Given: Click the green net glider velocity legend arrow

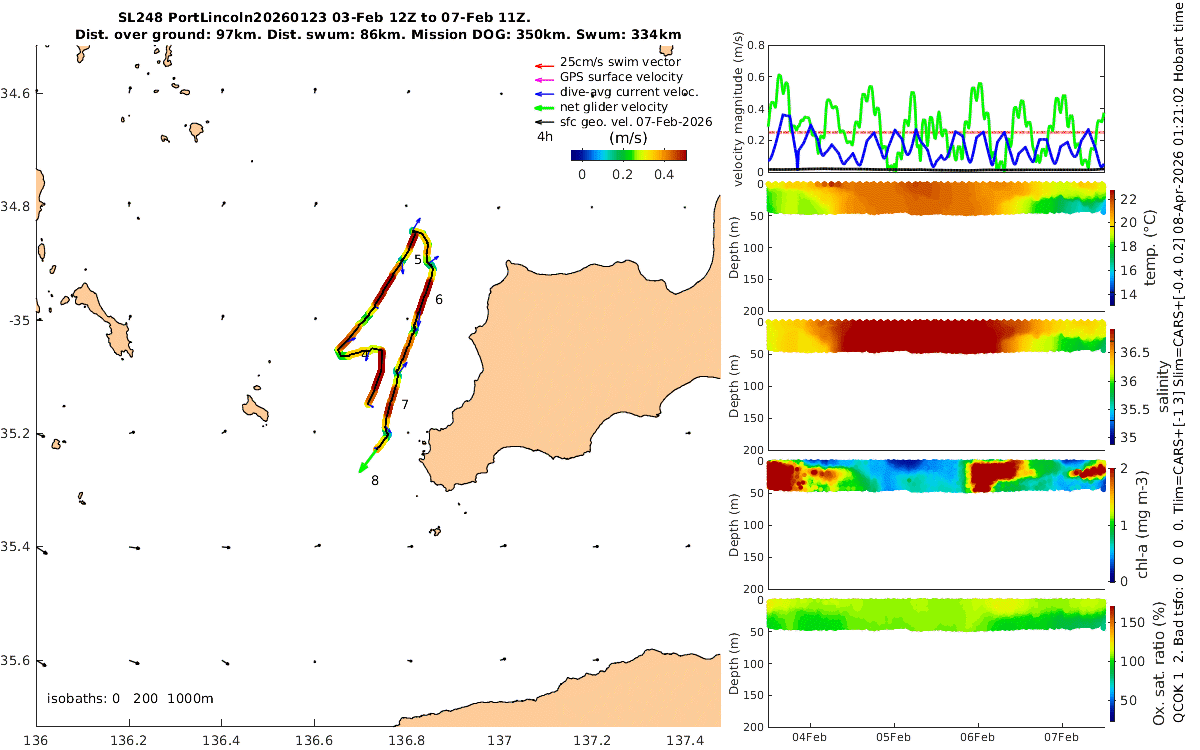Looking at the screenshot, I should pyautogui.click(x=545, y=107).
